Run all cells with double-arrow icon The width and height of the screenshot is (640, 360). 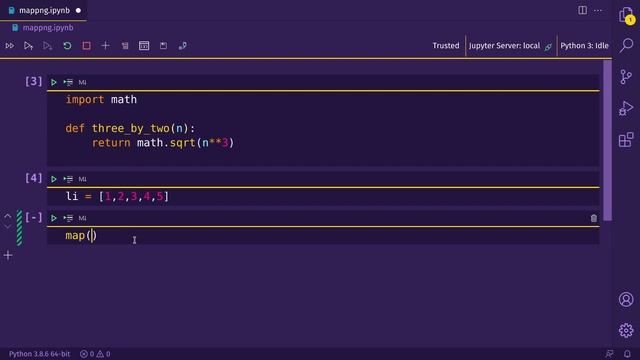tap(10, 46)
